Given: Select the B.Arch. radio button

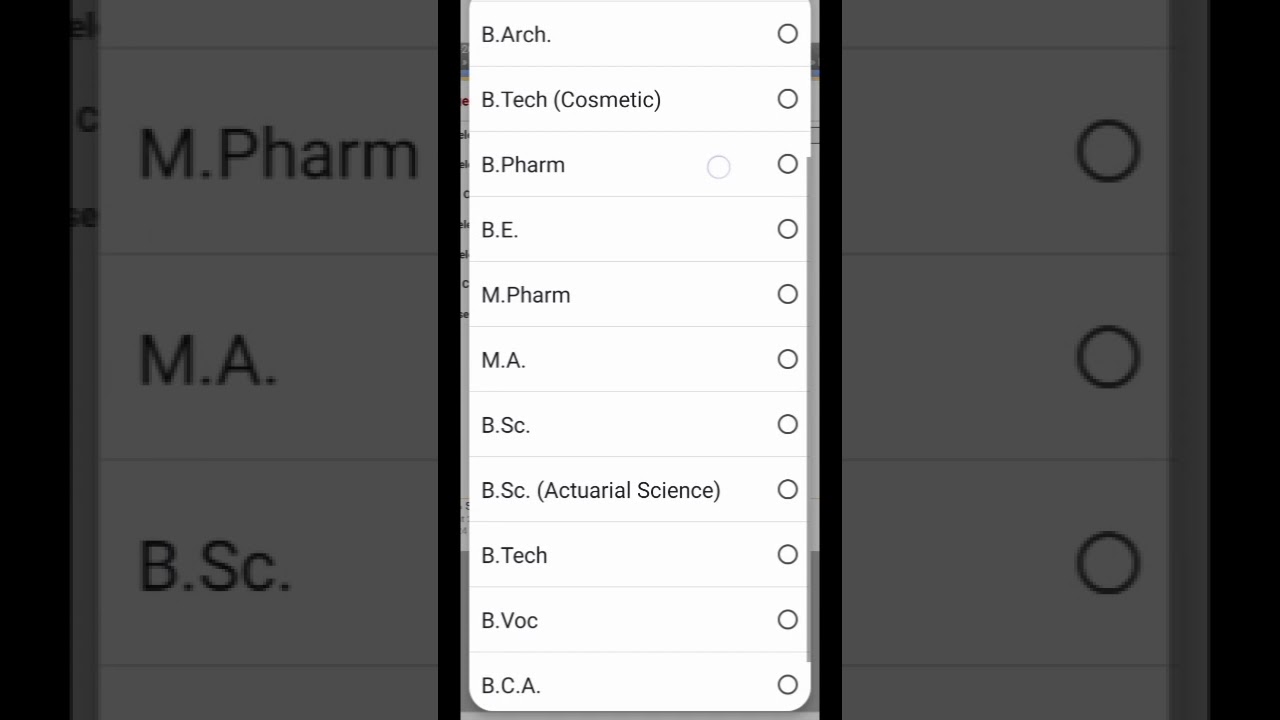Looking at the screenshot, I should coord(788,34).
